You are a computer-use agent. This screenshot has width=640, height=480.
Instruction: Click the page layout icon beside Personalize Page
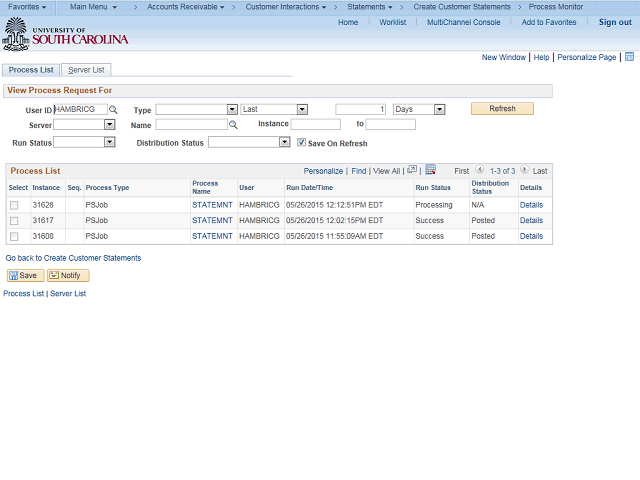coord(629,57)
